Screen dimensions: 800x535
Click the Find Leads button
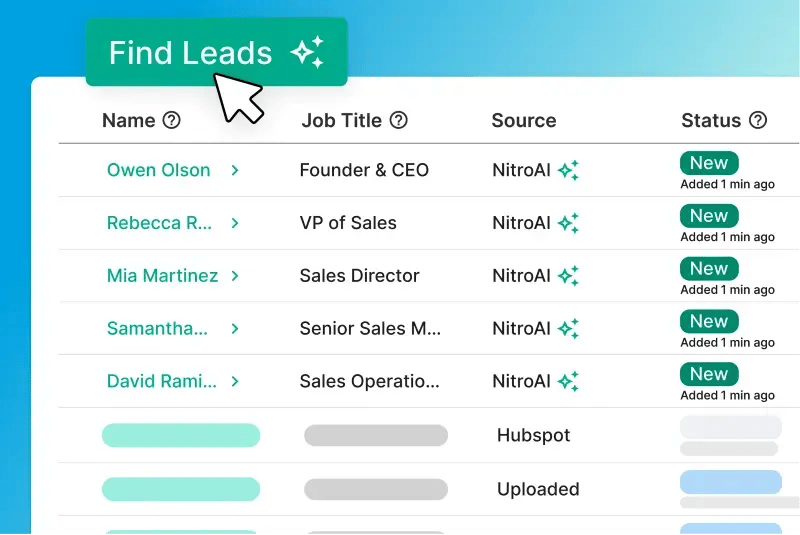217,52
